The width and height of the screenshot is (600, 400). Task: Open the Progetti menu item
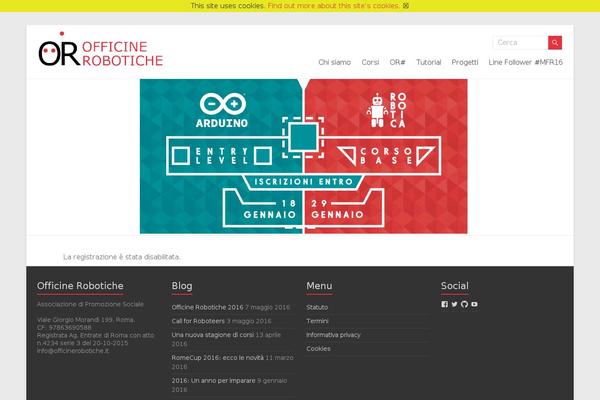click(x=465, y=62)
